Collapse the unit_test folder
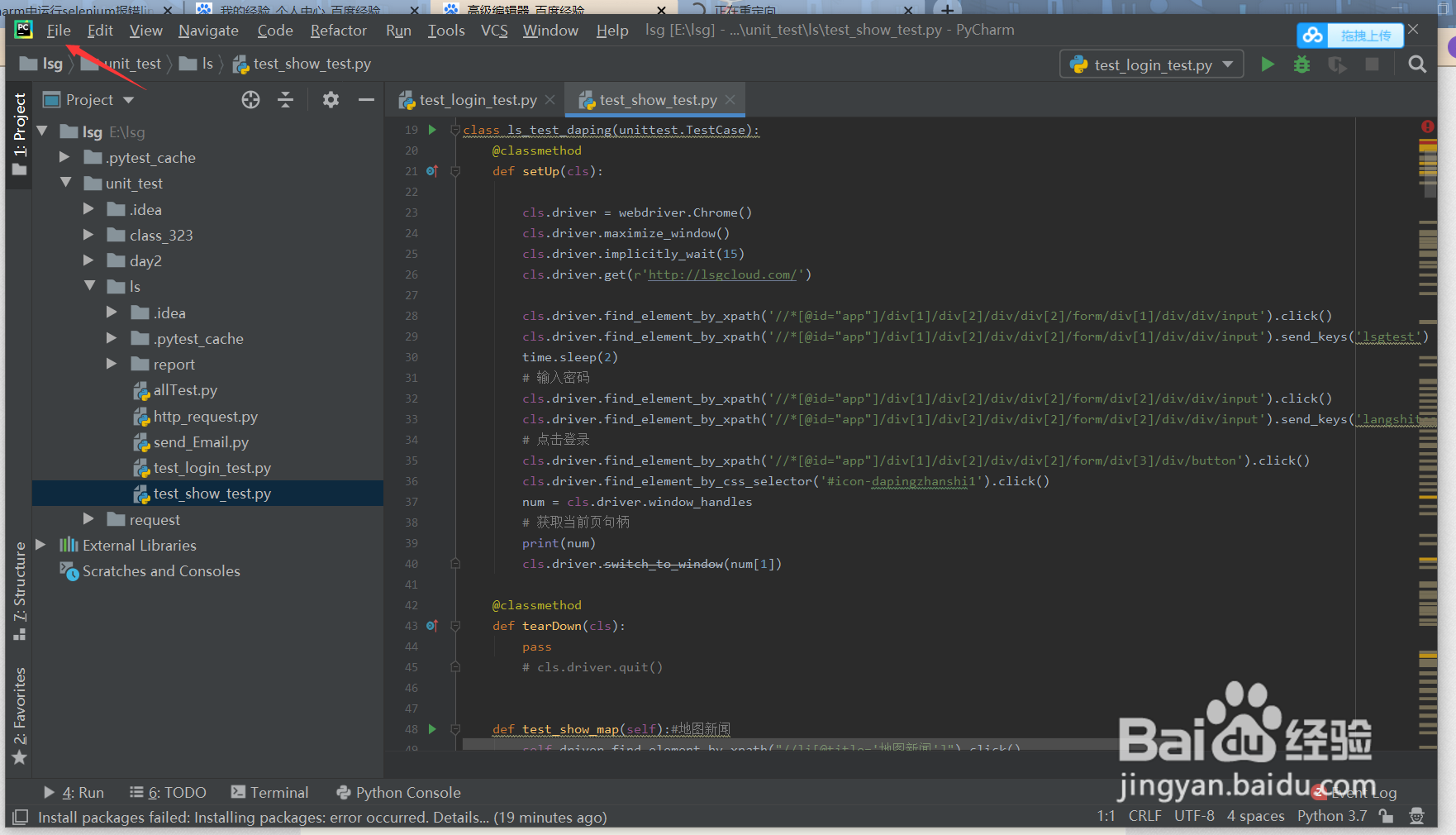 tap(65, 183)
